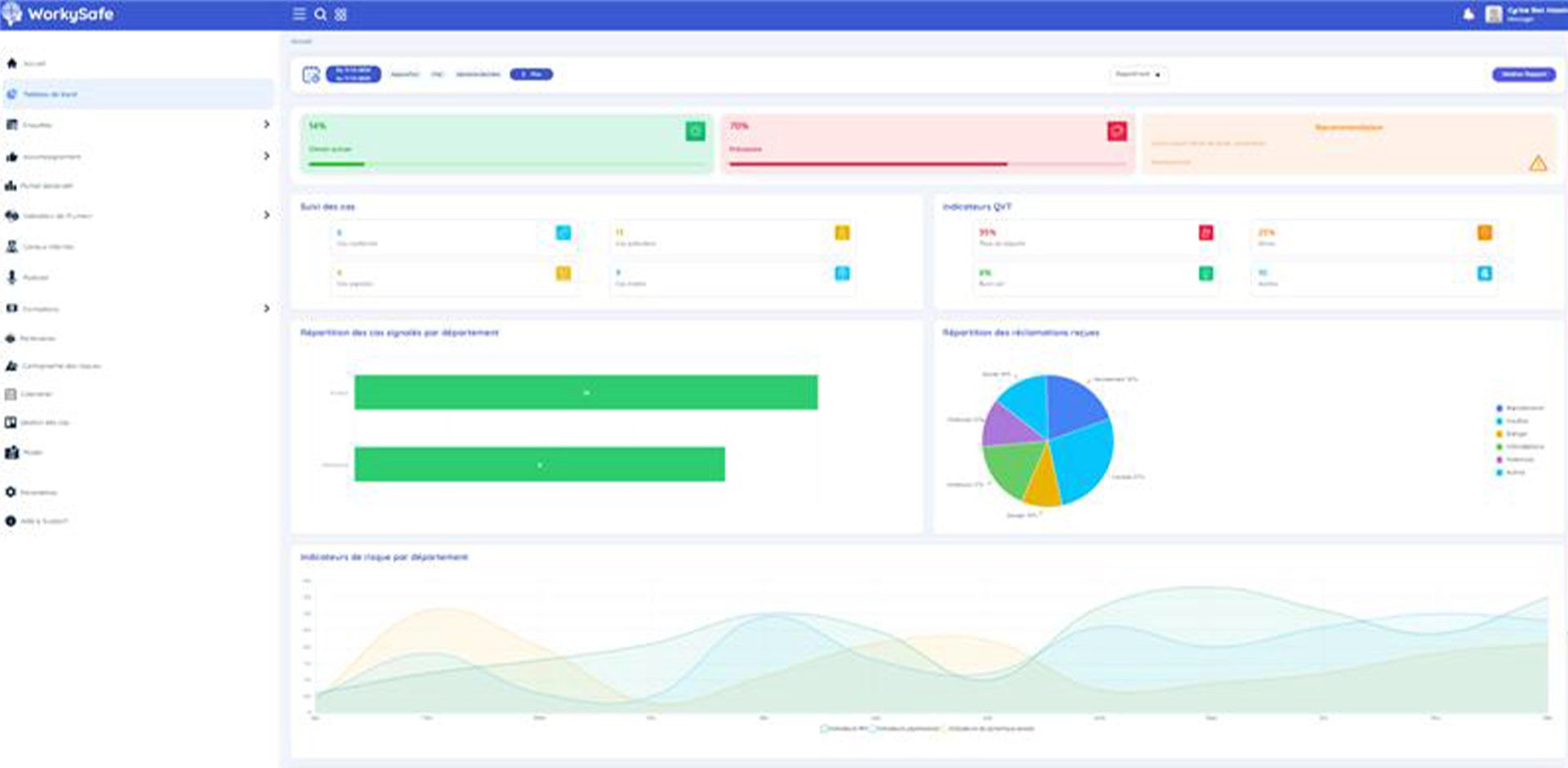Expand the Enquêtes sidebar submenu chevron
Image resolution: width=1568 pixels, height=768 pixels.
266,124
